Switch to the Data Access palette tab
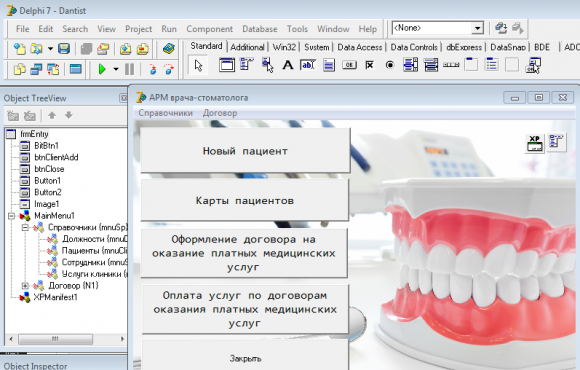 pos(360,47)
